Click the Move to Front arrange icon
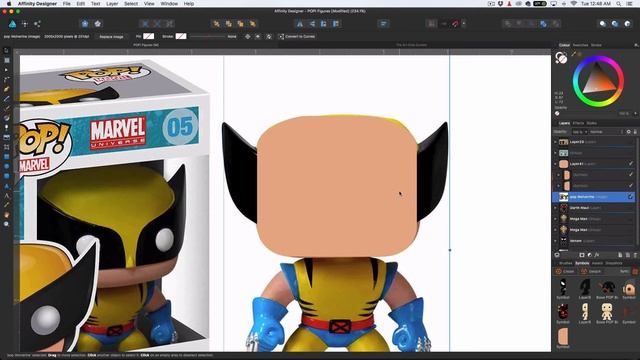 point(253,24)
